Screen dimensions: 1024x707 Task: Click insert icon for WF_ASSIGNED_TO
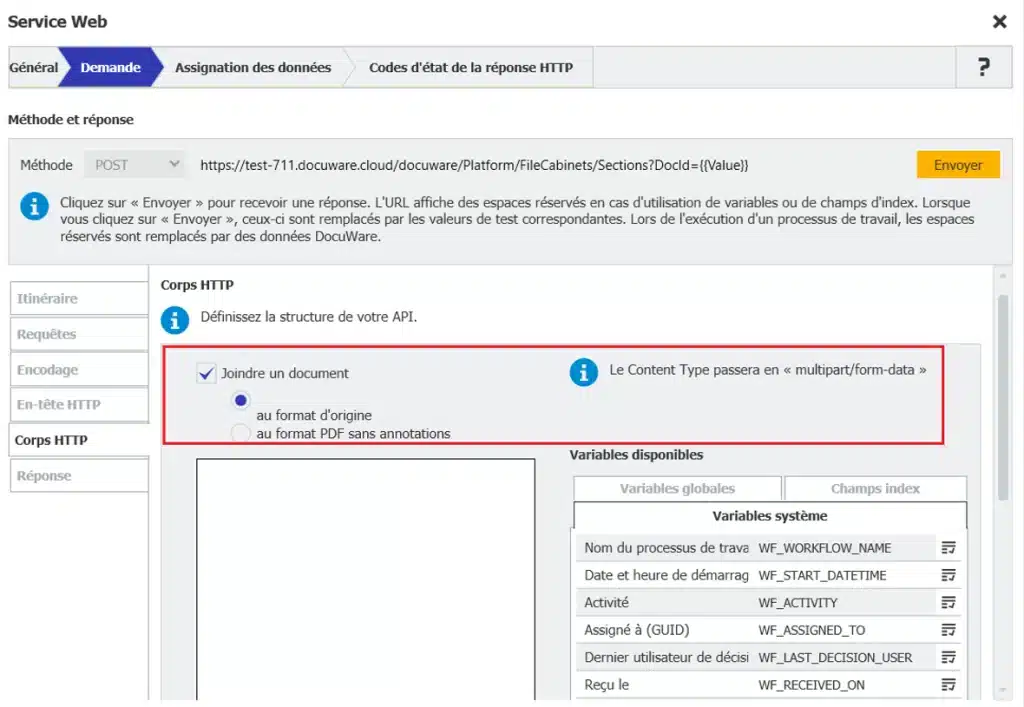click(x=948, y=630)
